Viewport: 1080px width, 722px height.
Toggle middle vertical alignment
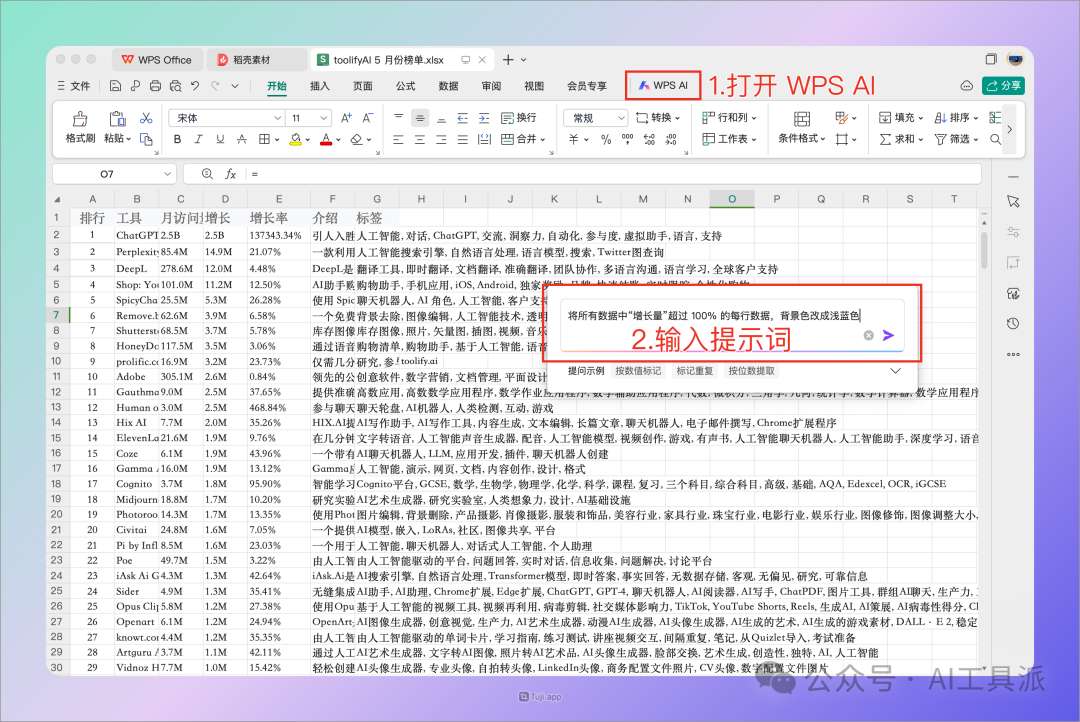pyautogui.click(x=420, y=118)
